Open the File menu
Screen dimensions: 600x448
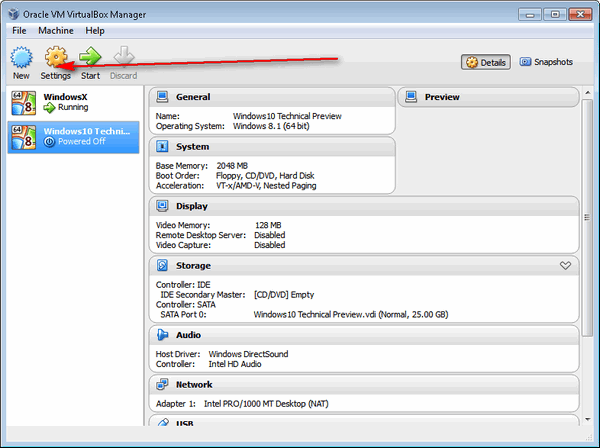[19, 31]
